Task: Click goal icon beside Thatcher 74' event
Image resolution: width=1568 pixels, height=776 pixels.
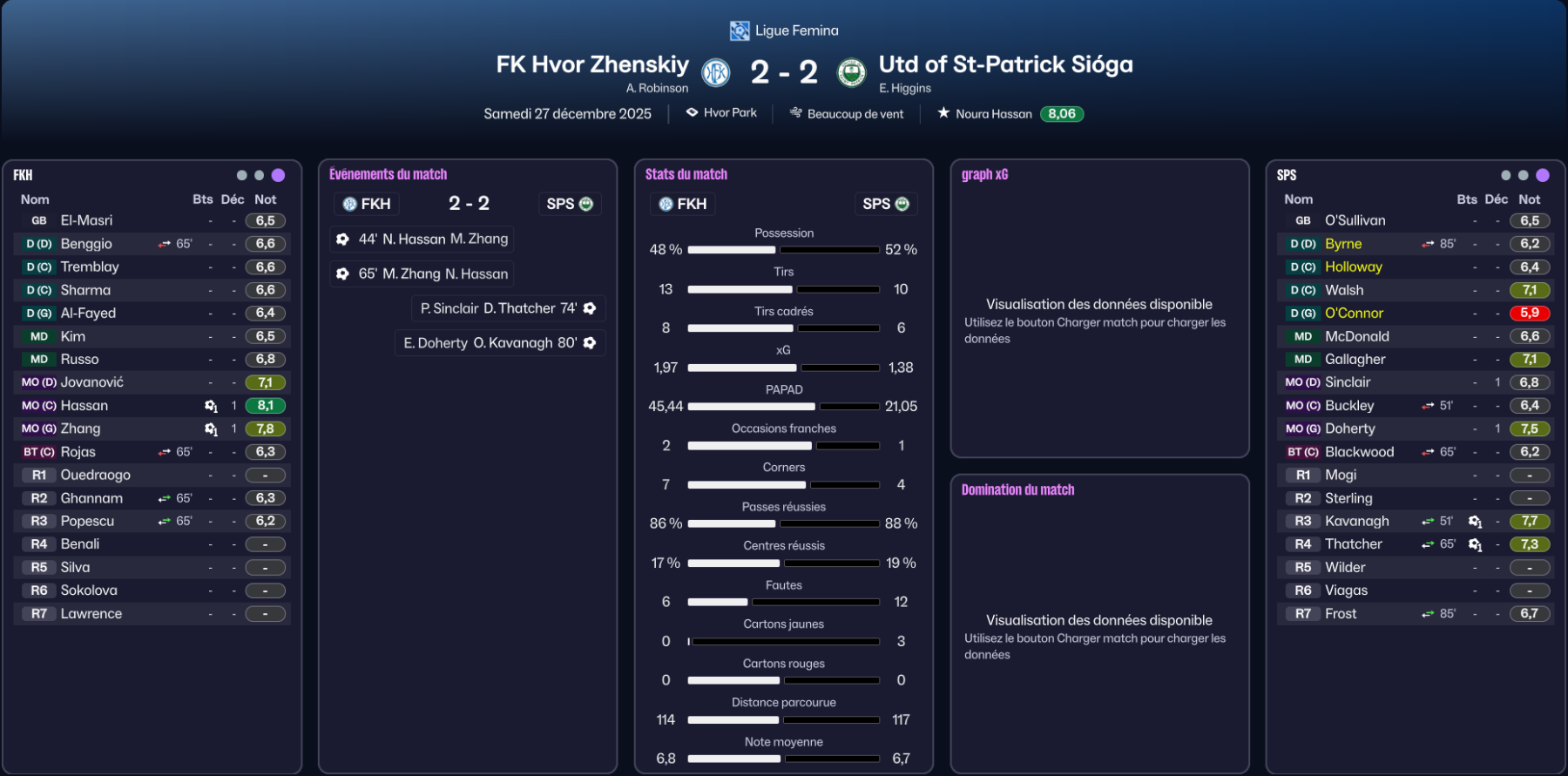Action: [x=590, y=308]
